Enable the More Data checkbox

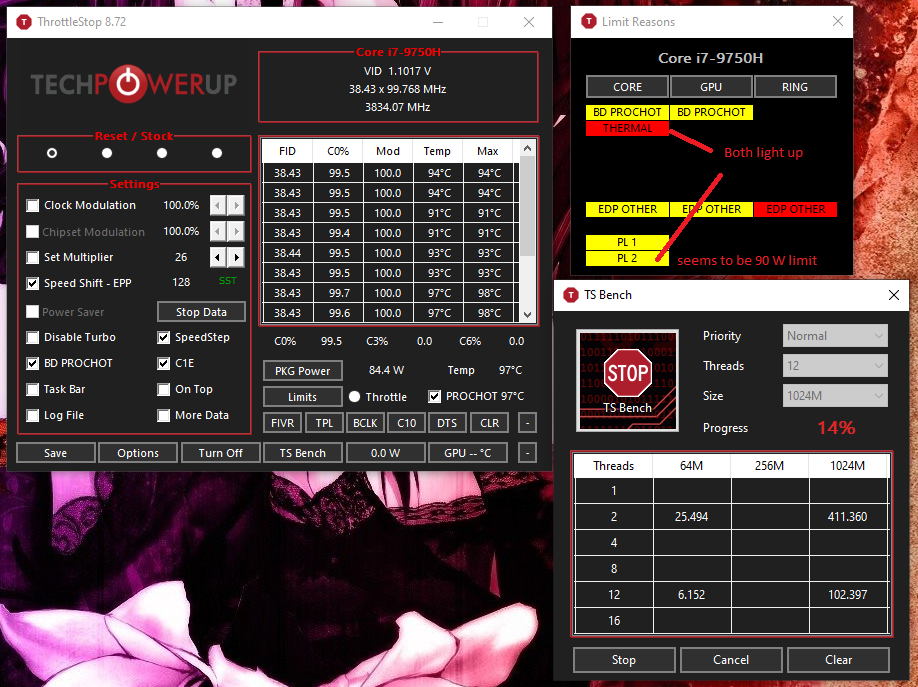coord(164,415)
